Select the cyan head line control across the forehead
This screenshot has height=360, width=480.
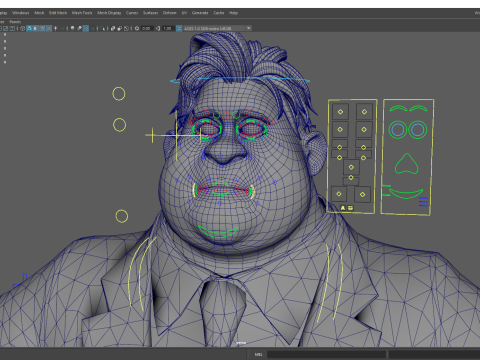click(x=240, y=80)
